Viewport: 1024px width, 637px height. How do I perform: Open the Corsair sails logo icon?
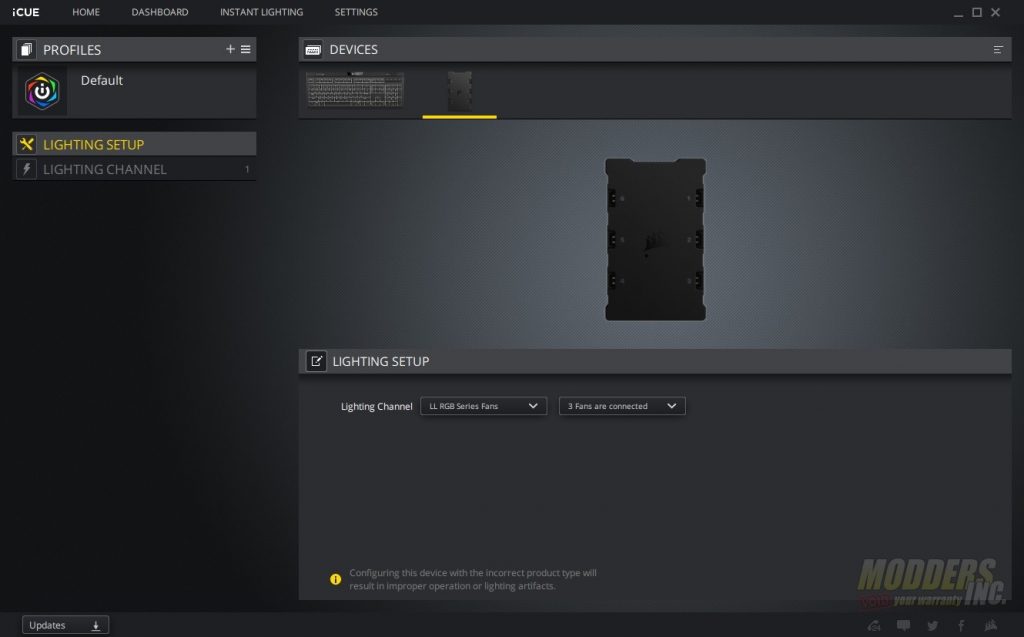coord(991,626)
